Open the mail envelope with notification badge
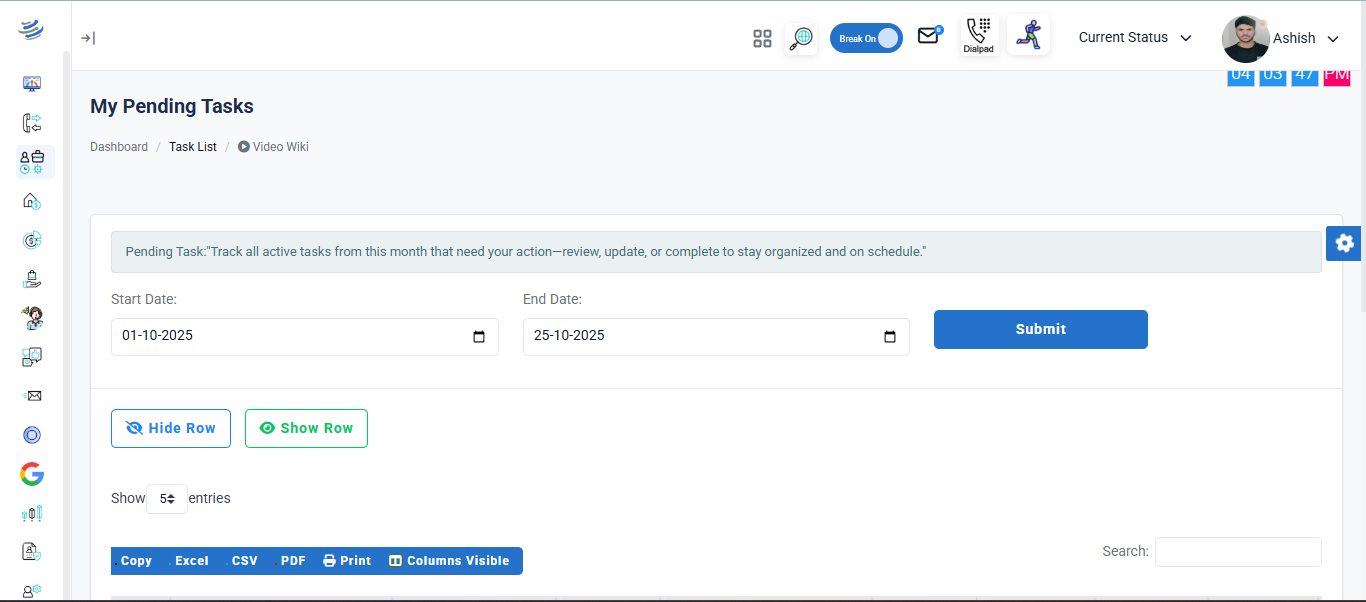Image resolution: width=1366 pixels, height=602 pixels. pos(928,34)
